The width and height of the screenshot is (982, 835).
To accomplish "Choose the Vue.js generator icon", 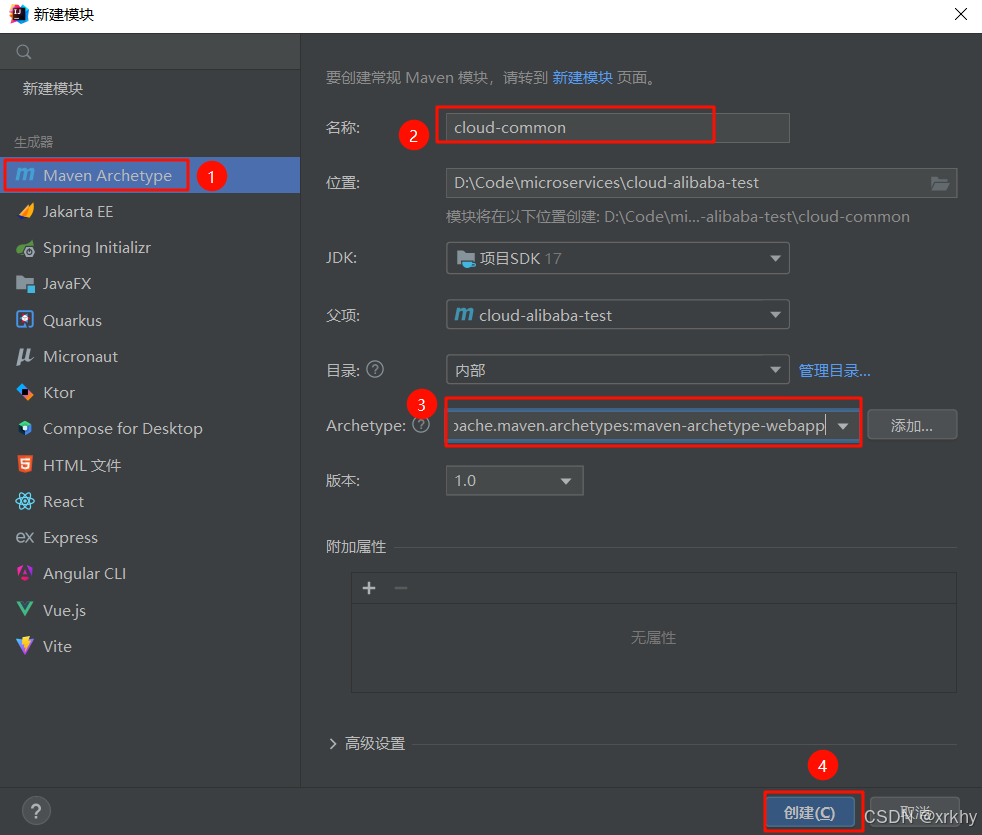I will click(25, 609).
